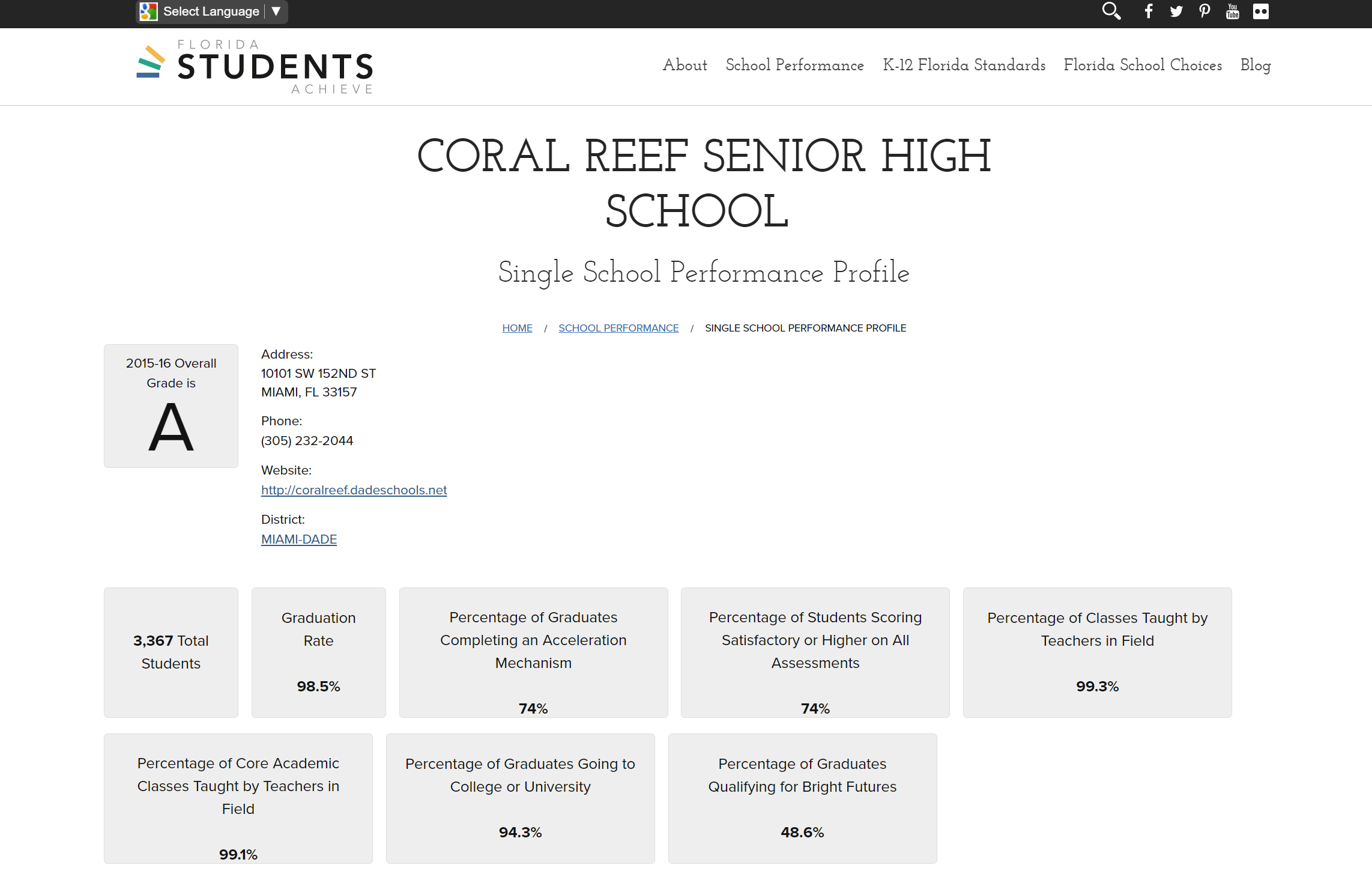Open the School Performance menu
Viewport: 1372px width, 874px height.
coord(794,65)
